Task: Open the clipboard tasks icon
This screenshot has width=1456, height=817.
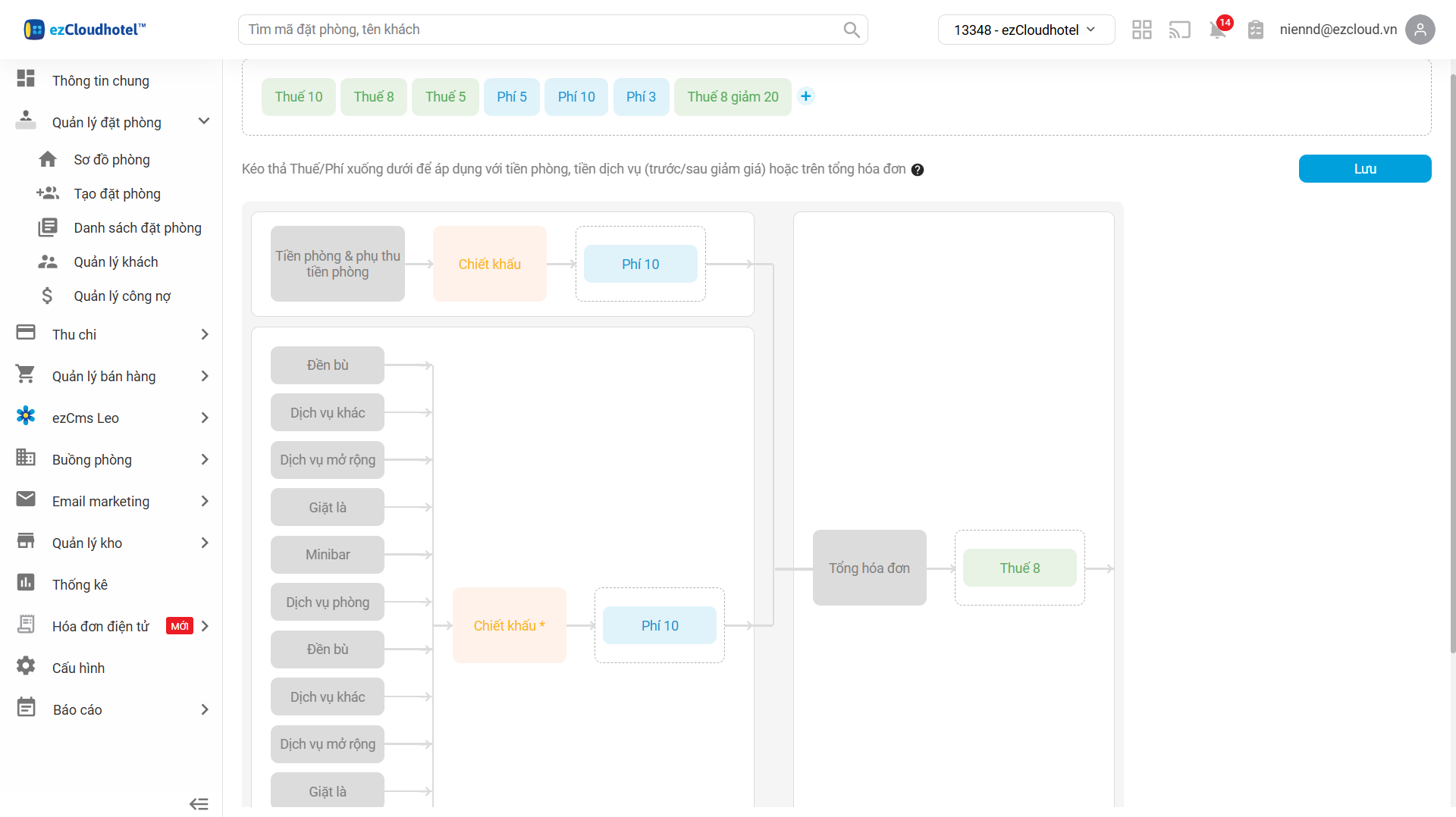Action: tap(1256, 30)
